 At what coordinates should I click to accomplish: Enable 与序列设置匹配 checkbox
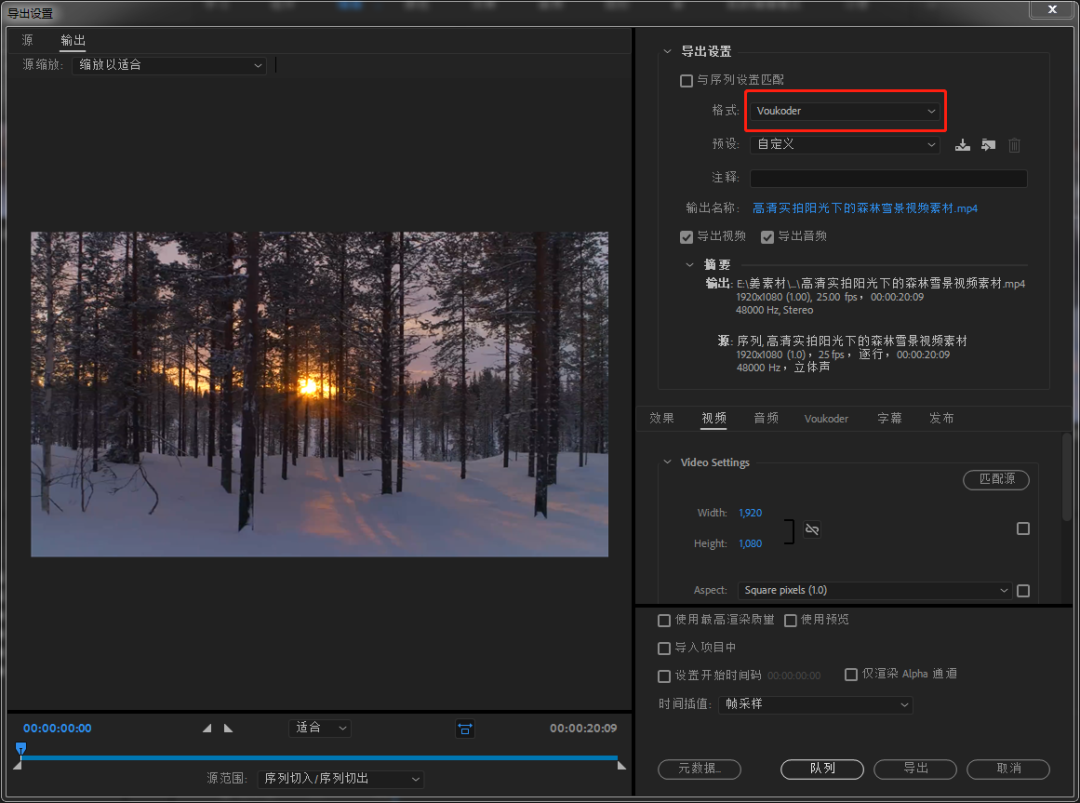tap(686, 80)
